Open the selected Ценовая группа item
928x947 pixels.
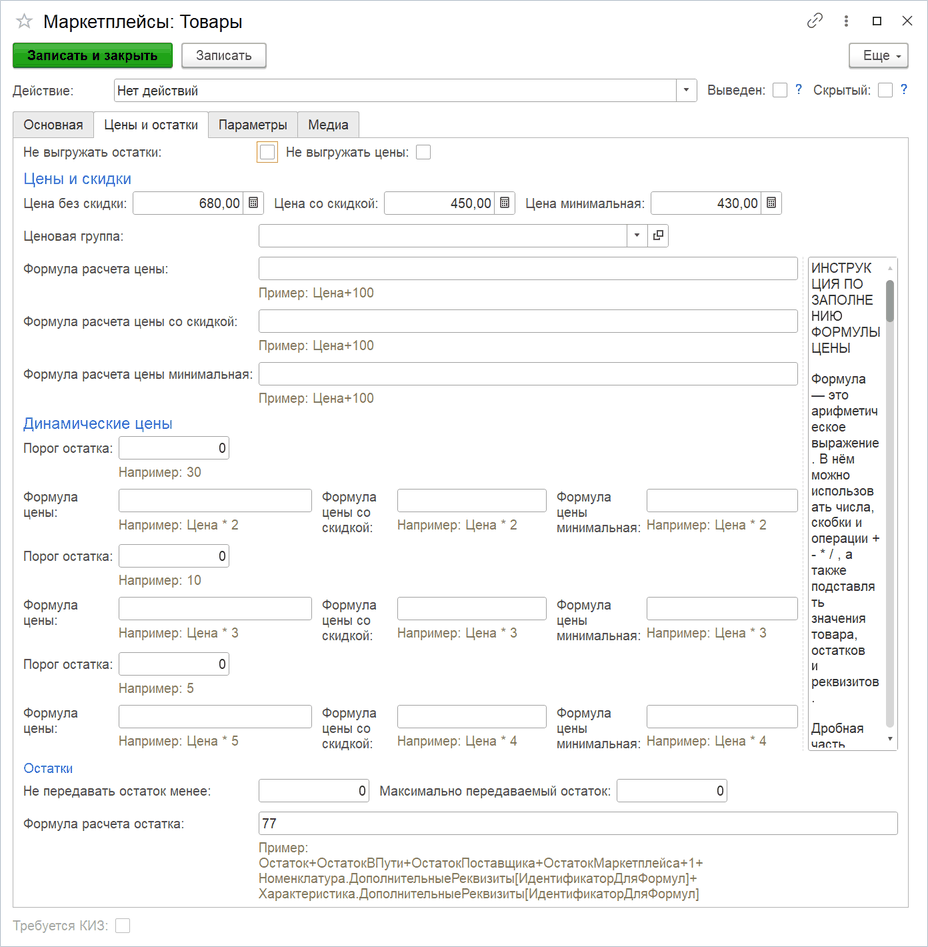(658, 236)
